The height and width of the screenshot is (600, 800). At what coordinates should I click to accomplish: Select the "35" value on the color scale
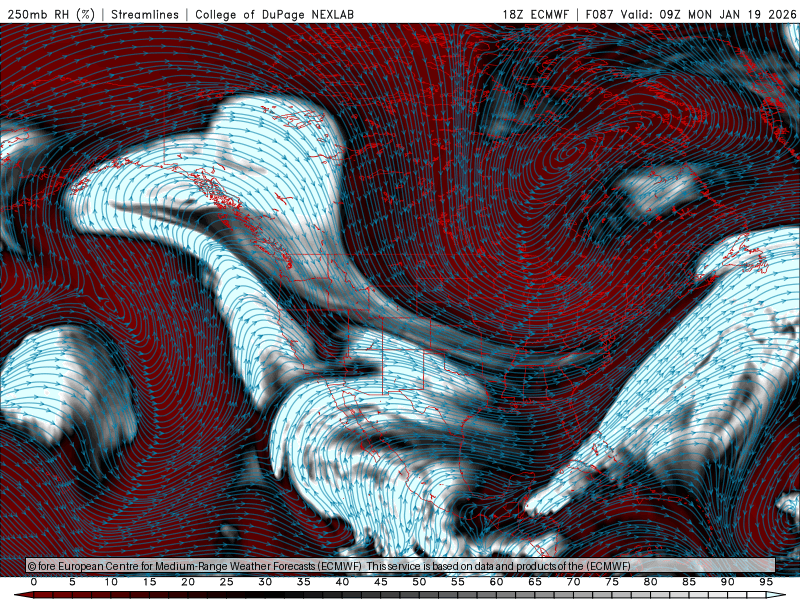pyautogui.click(x=304, y=582)
